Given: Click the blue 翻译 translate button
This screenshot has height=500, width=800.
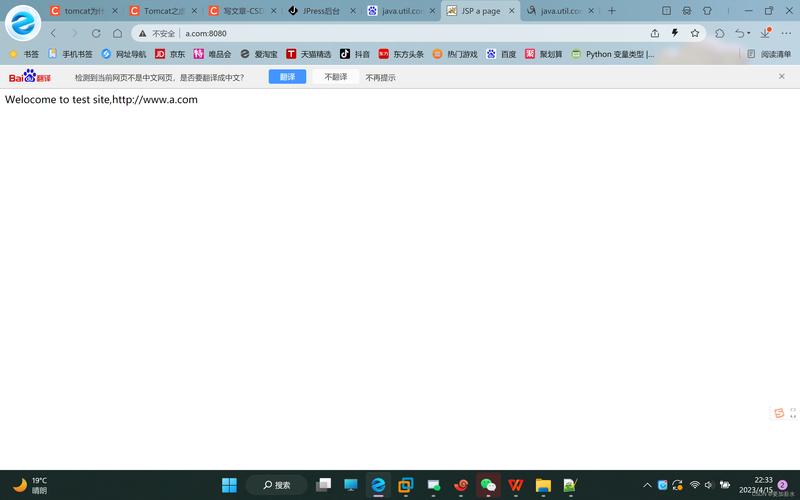Looking at the screenshot, I should coord(287,77).
